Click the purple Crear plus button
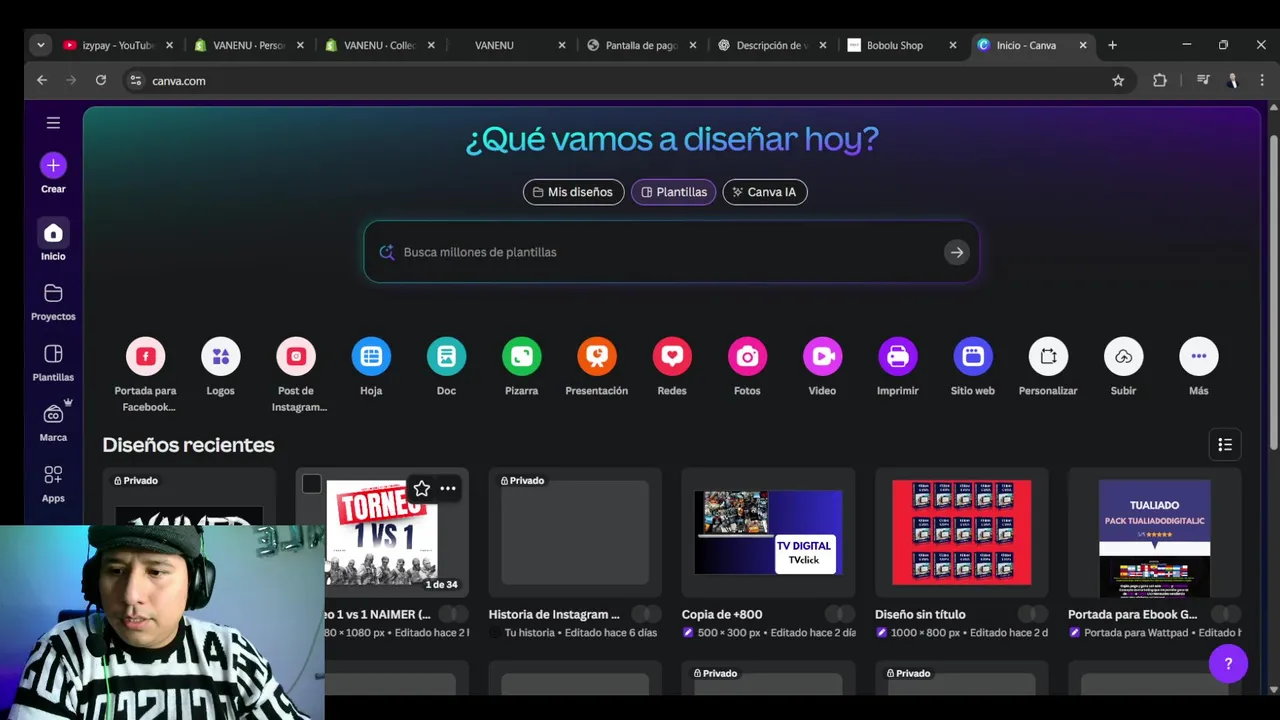The width and height of the screenshot is (1280, 720). [53, 165]
